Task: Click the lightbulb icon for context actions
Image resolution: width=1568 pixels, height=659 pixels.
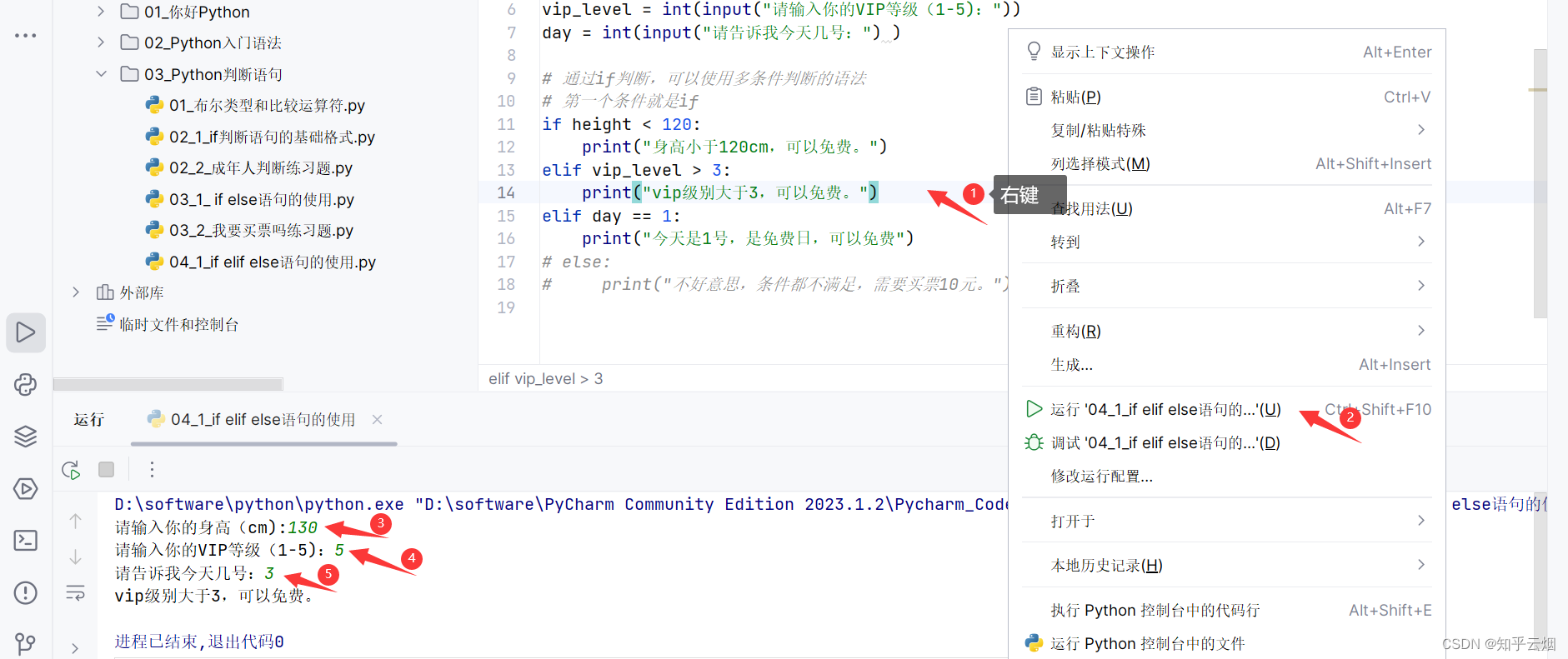Action: pos(1034,52)
